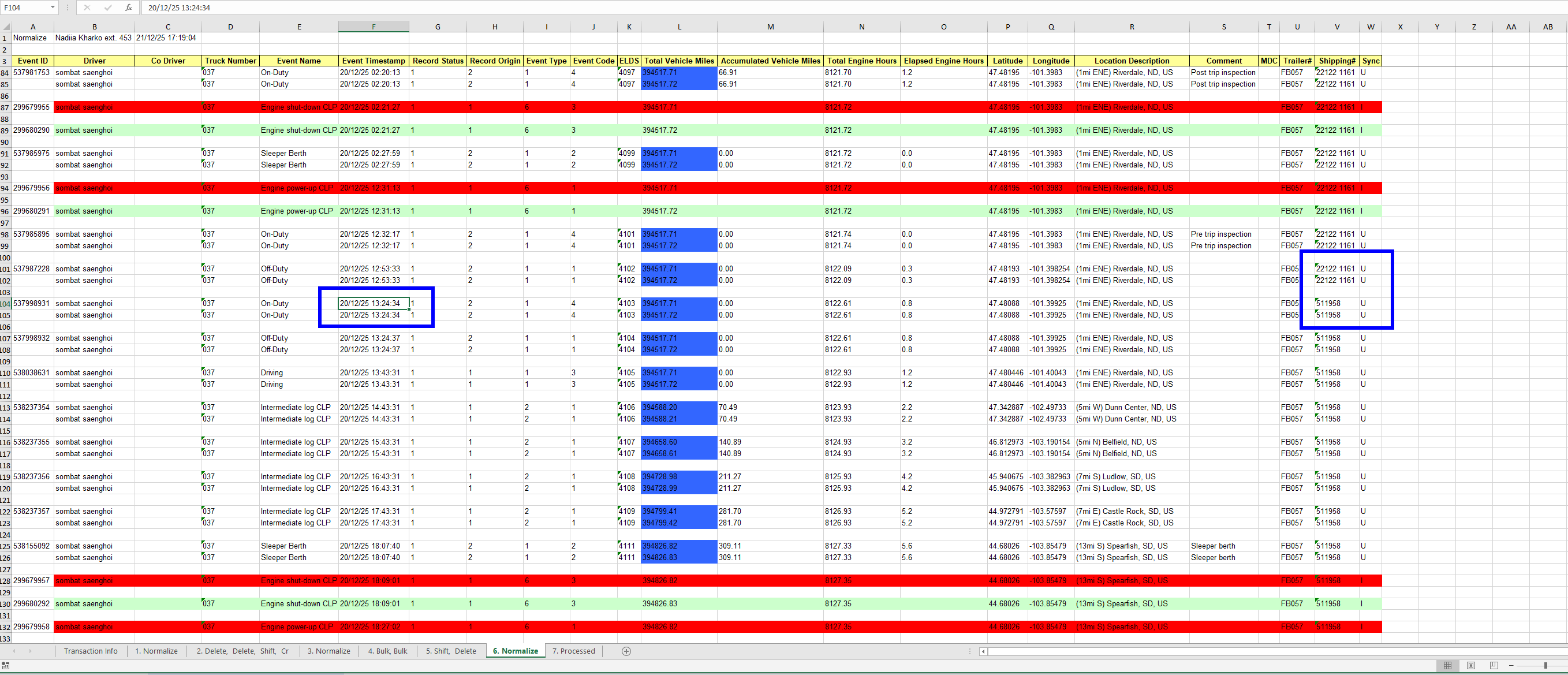This screenshot has height=675, width=1568.
Task: Click the macro recording status bar icon
Action: coord(5,666)
